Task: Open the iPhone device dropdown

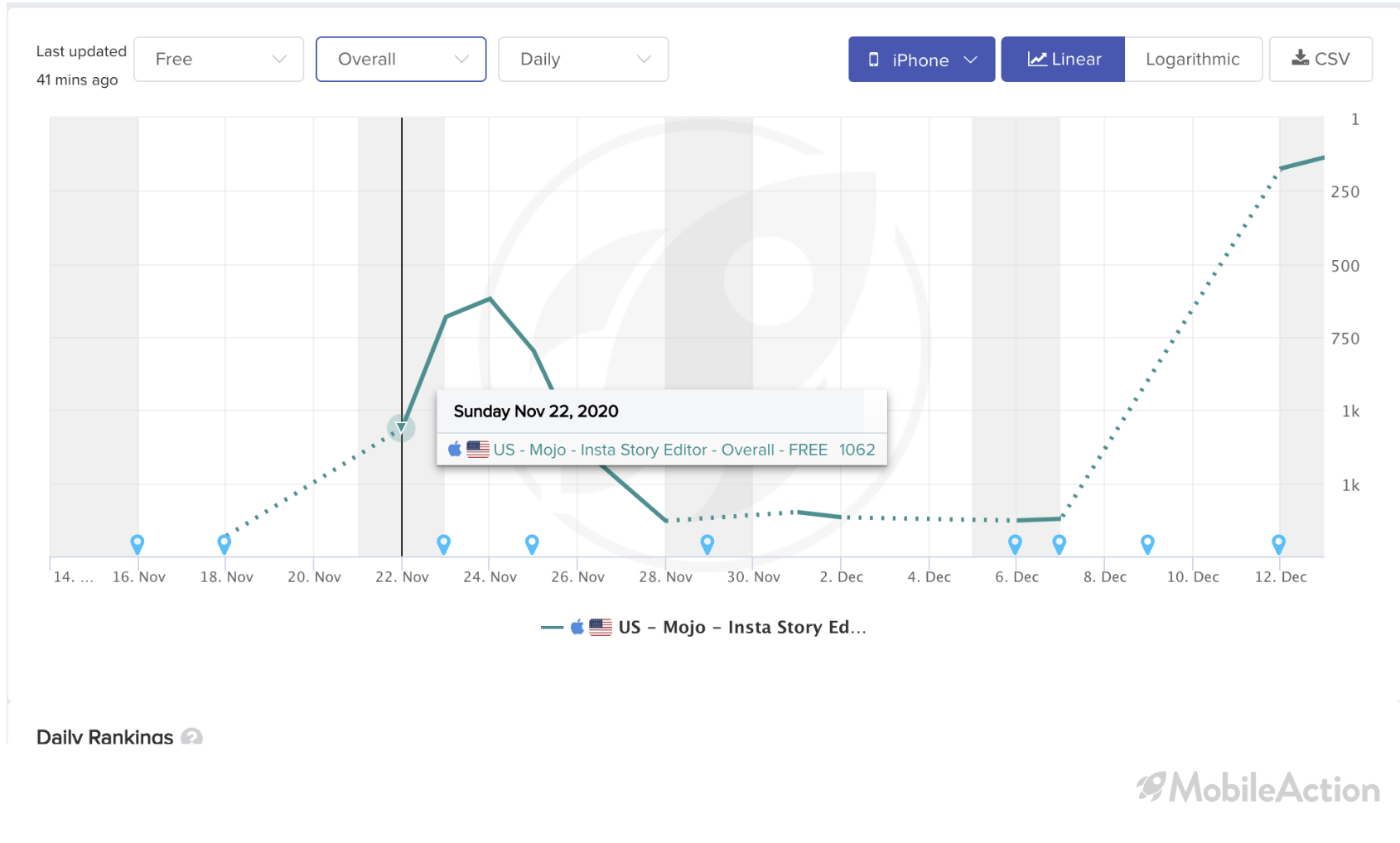Action: click(921, 60)
